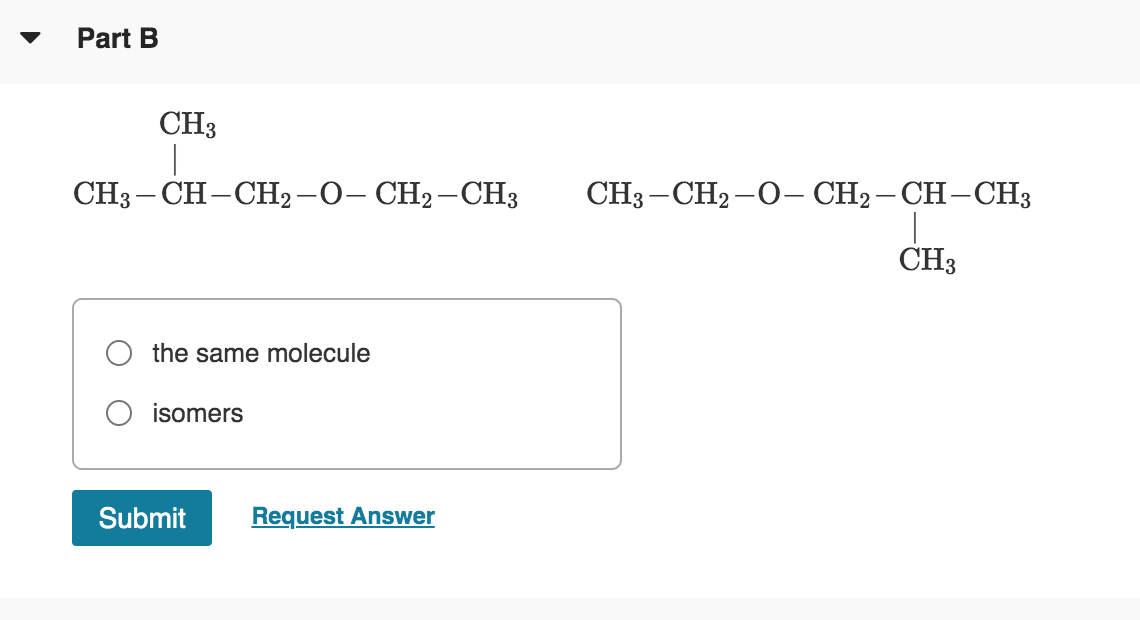Image resolution: width=1140 pixels, height=620 pixels.
Task: Select the Part B heading
Action: (x=118, y=38)
